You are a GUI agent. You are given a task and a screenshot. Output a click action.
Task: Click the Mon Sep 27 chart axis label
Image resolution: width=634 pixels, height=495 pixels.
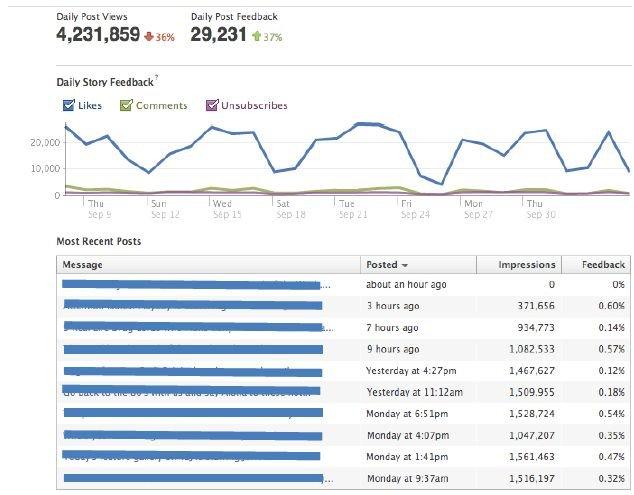[478, 209]
